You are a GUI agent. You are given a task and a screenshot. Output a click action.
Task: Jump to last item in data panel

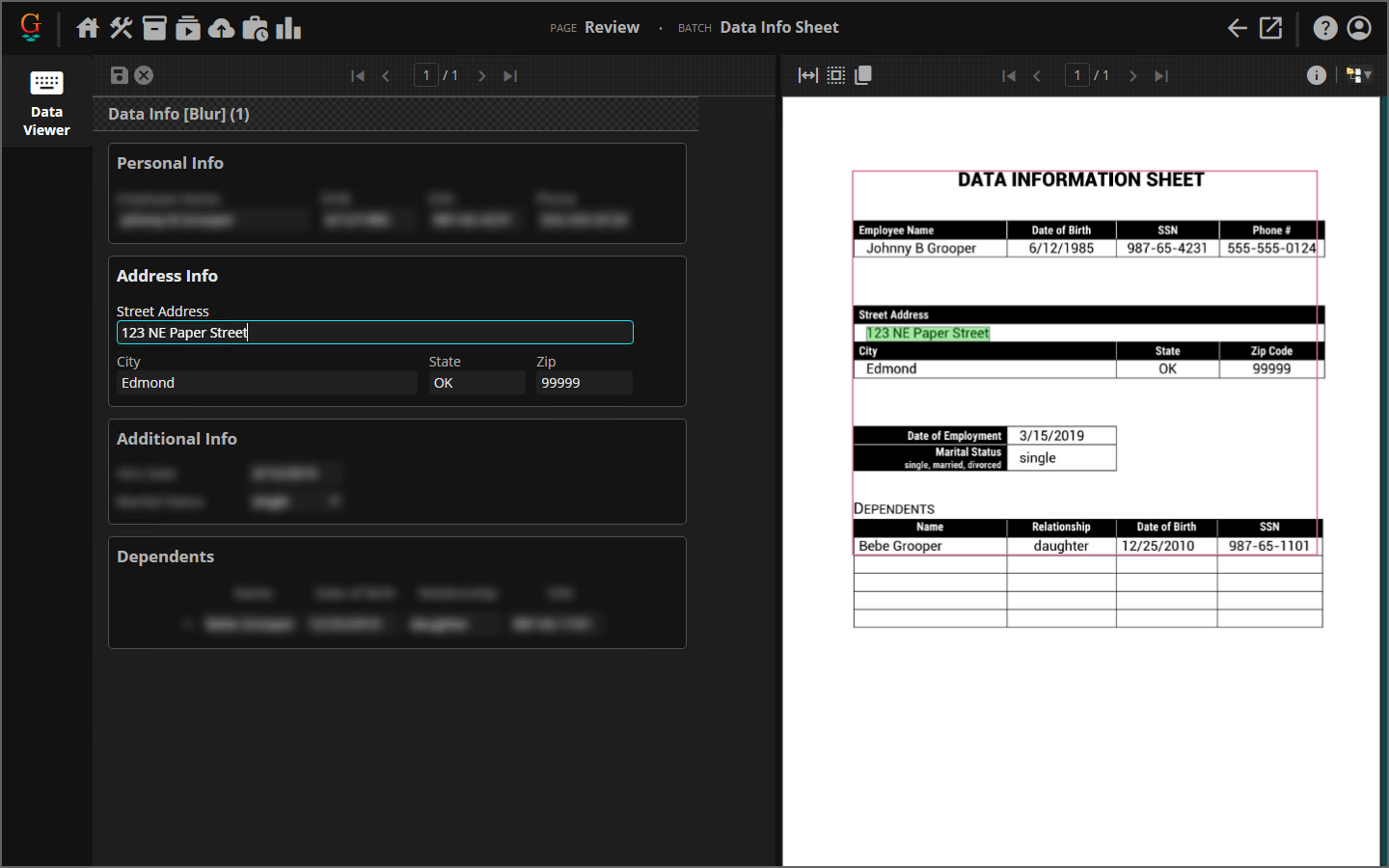510,76
